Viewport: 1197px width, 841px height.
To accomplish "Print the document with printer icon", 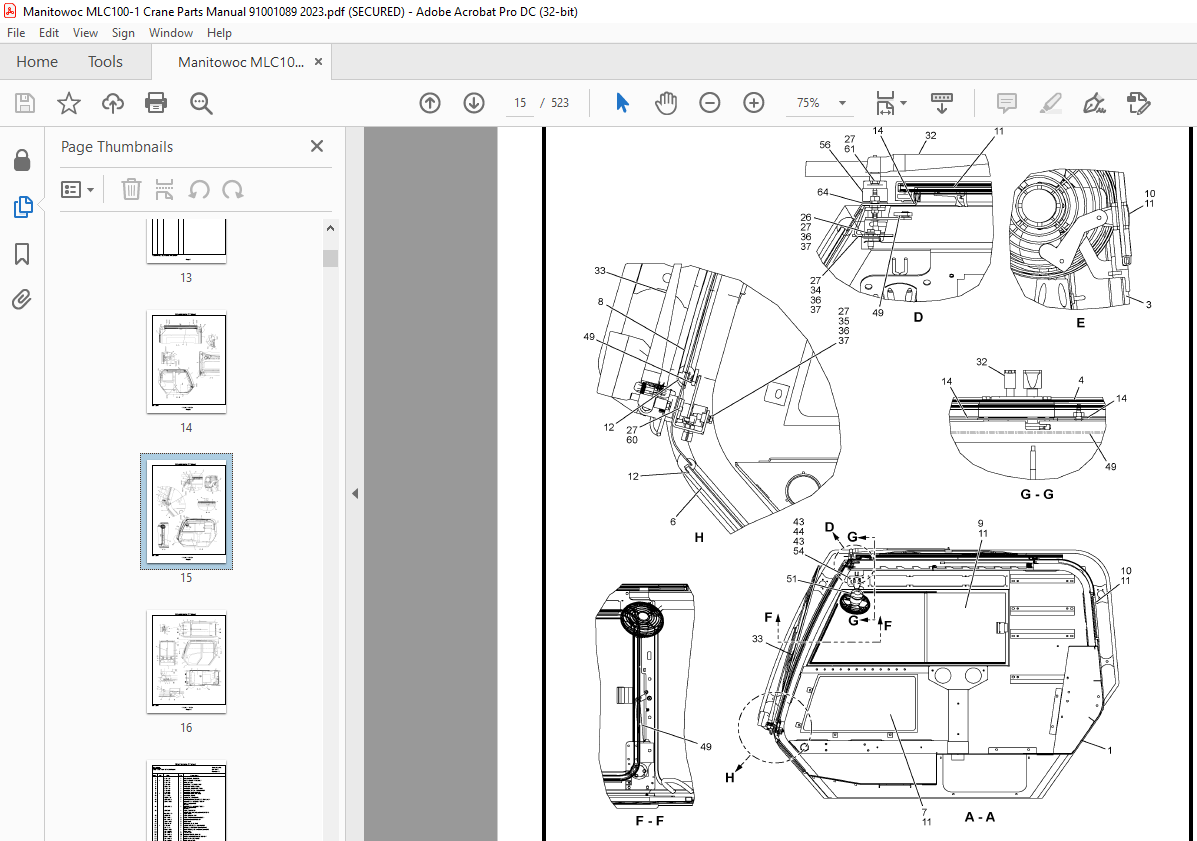I will click(156, 103).
